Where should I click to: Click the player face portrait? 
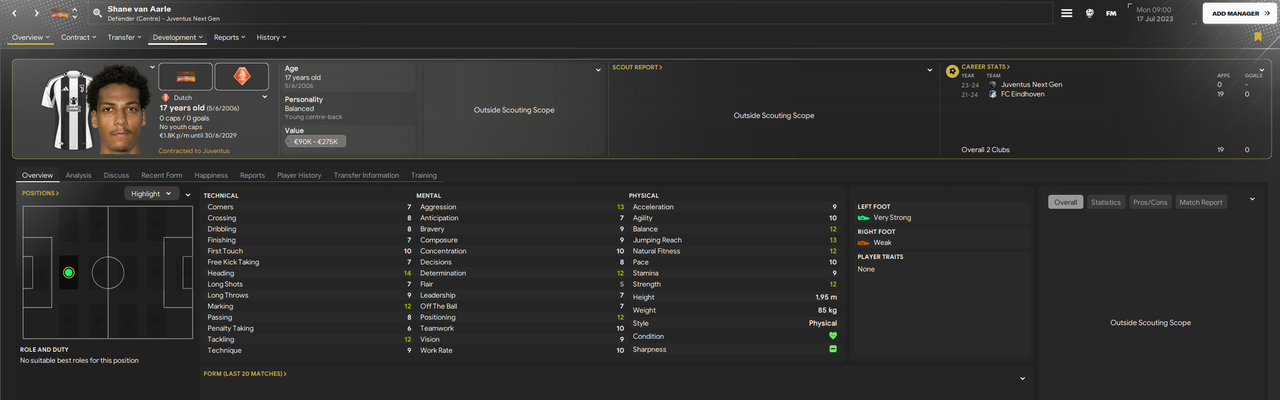point(120,110)
